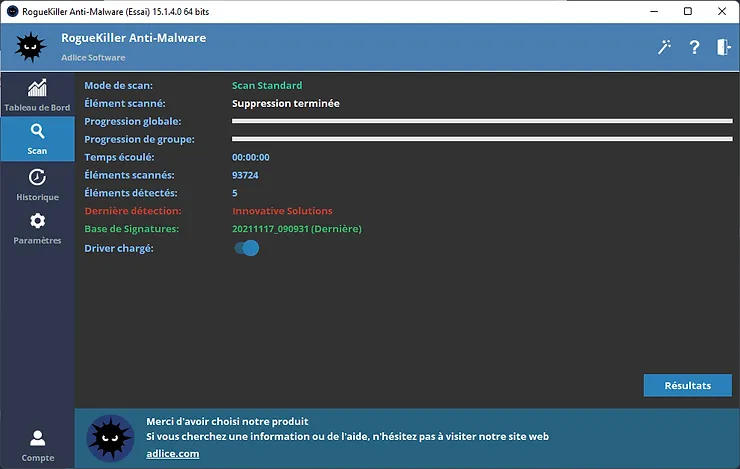Click the 'Dernière détection:' label
The width and height of the screenshot is (740, 469).
tap(133, 211)
